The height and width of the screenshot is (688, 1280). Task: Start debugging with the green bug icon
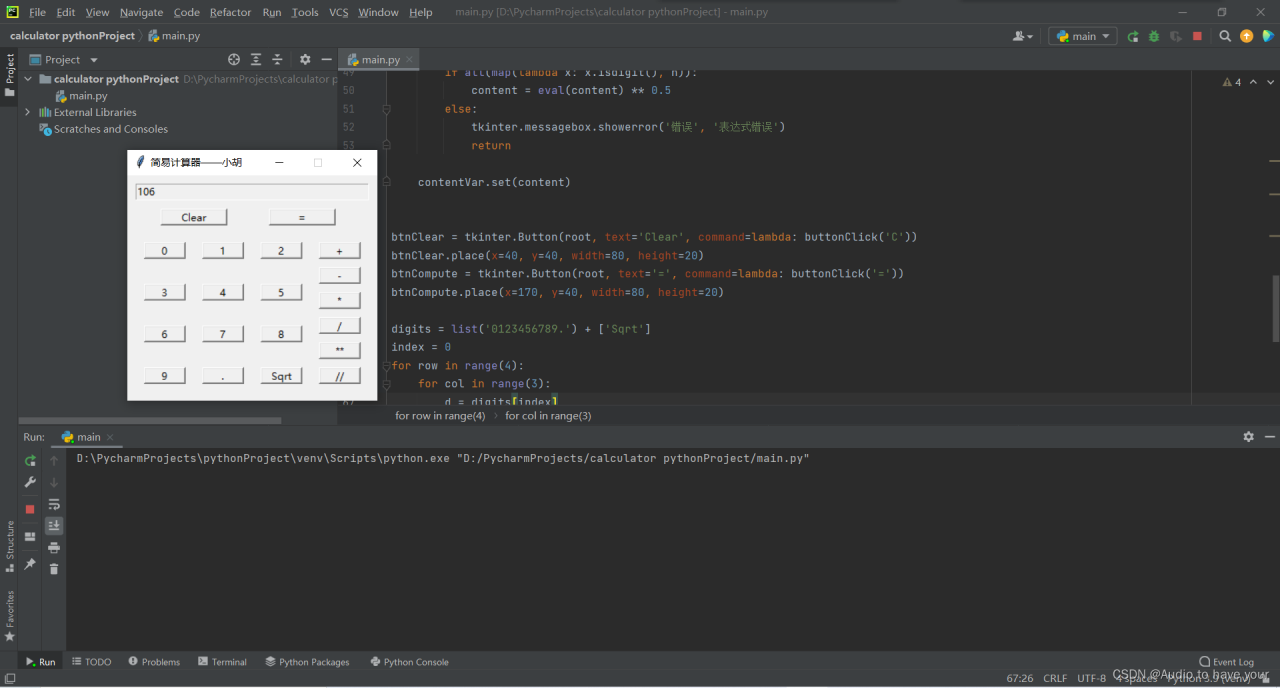tap(1154, 36)
